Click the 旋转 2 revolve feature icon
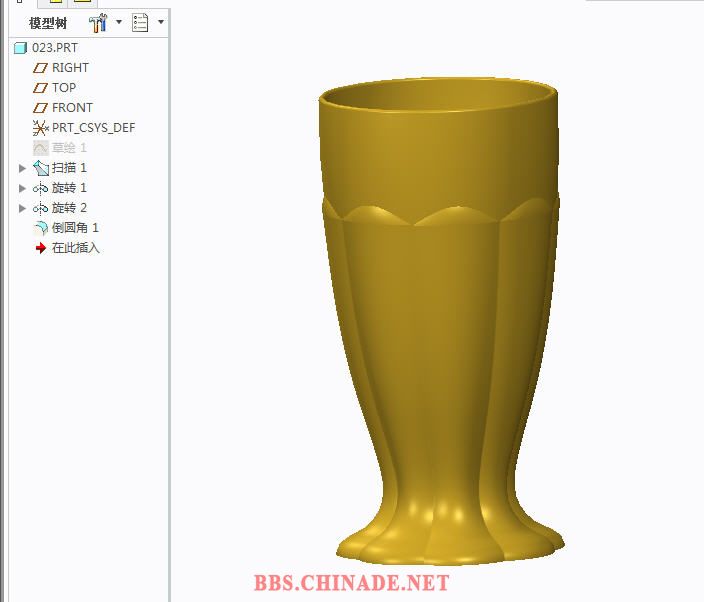Image resolution: width=704 pixels, height=602 pixels. [x=41, y=207]
